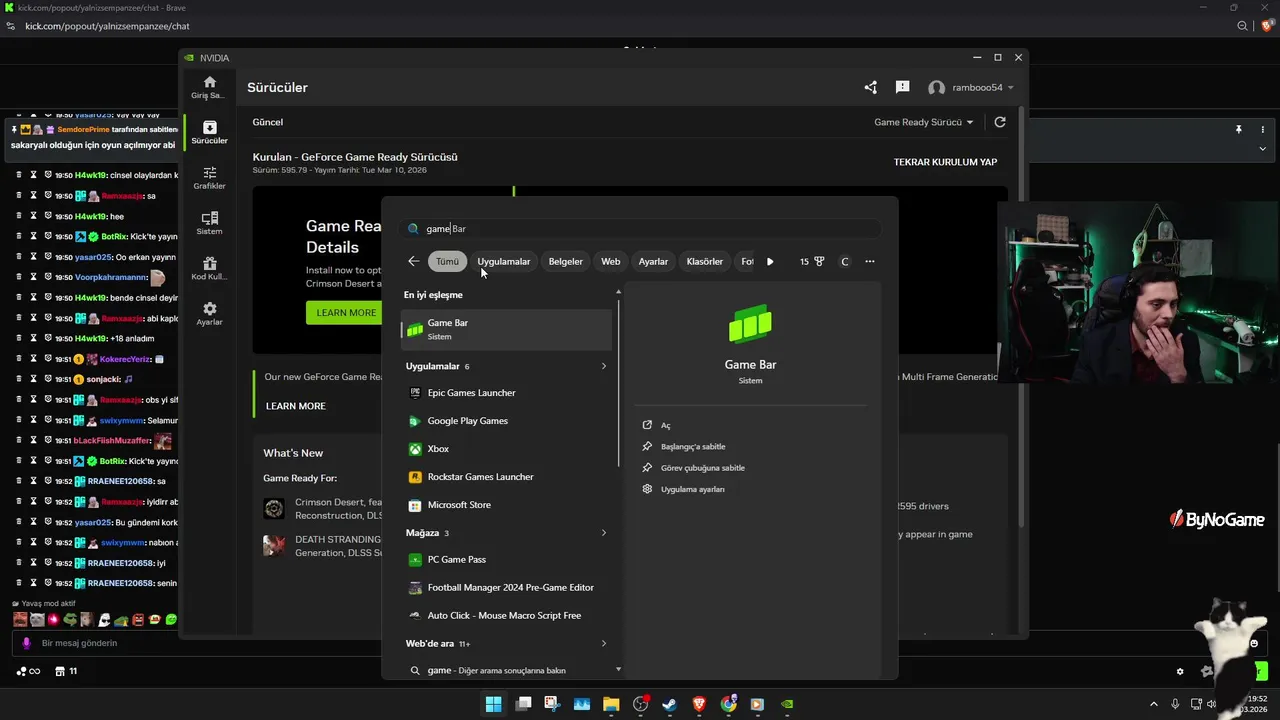
Task: Go back in Windows search panel
Action: tap(414, 261)
